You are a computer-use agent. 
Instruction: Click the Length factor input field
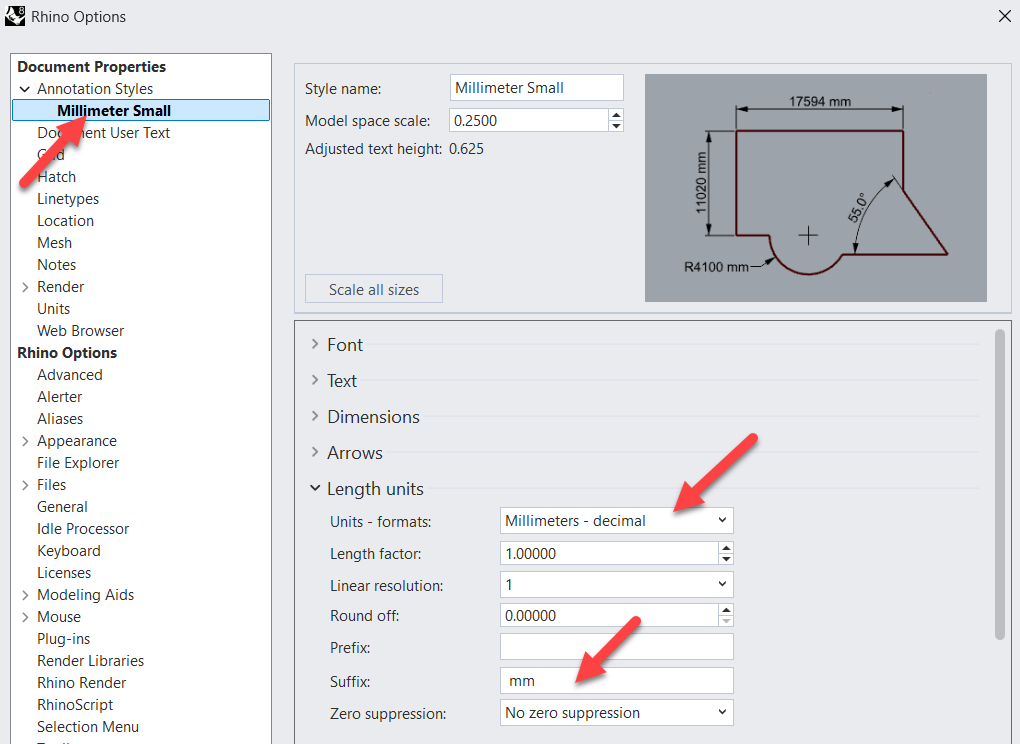coord(610,553)
